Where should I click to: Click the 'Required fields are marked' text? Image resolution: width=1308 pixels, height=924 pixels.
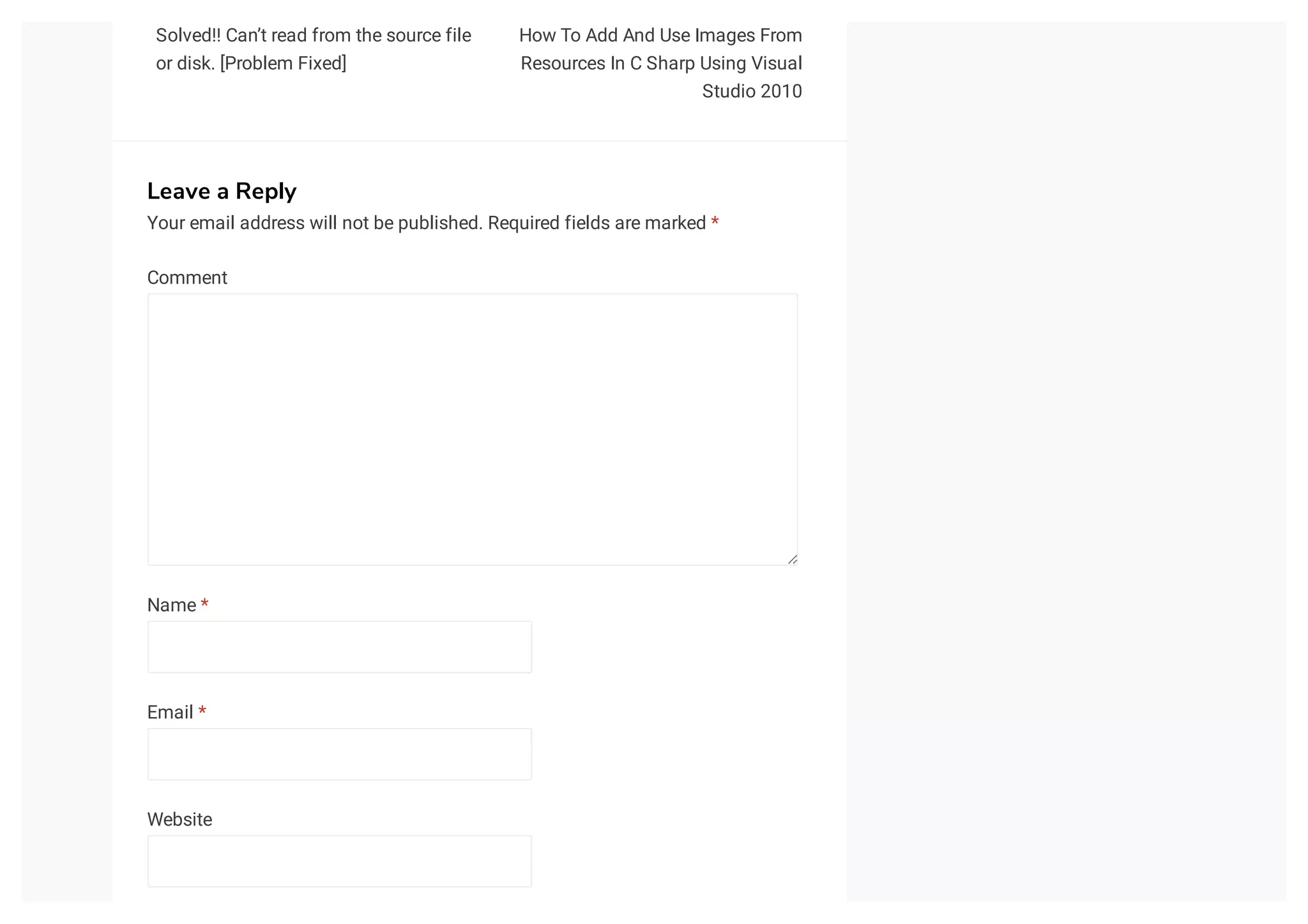click(597, 223)
